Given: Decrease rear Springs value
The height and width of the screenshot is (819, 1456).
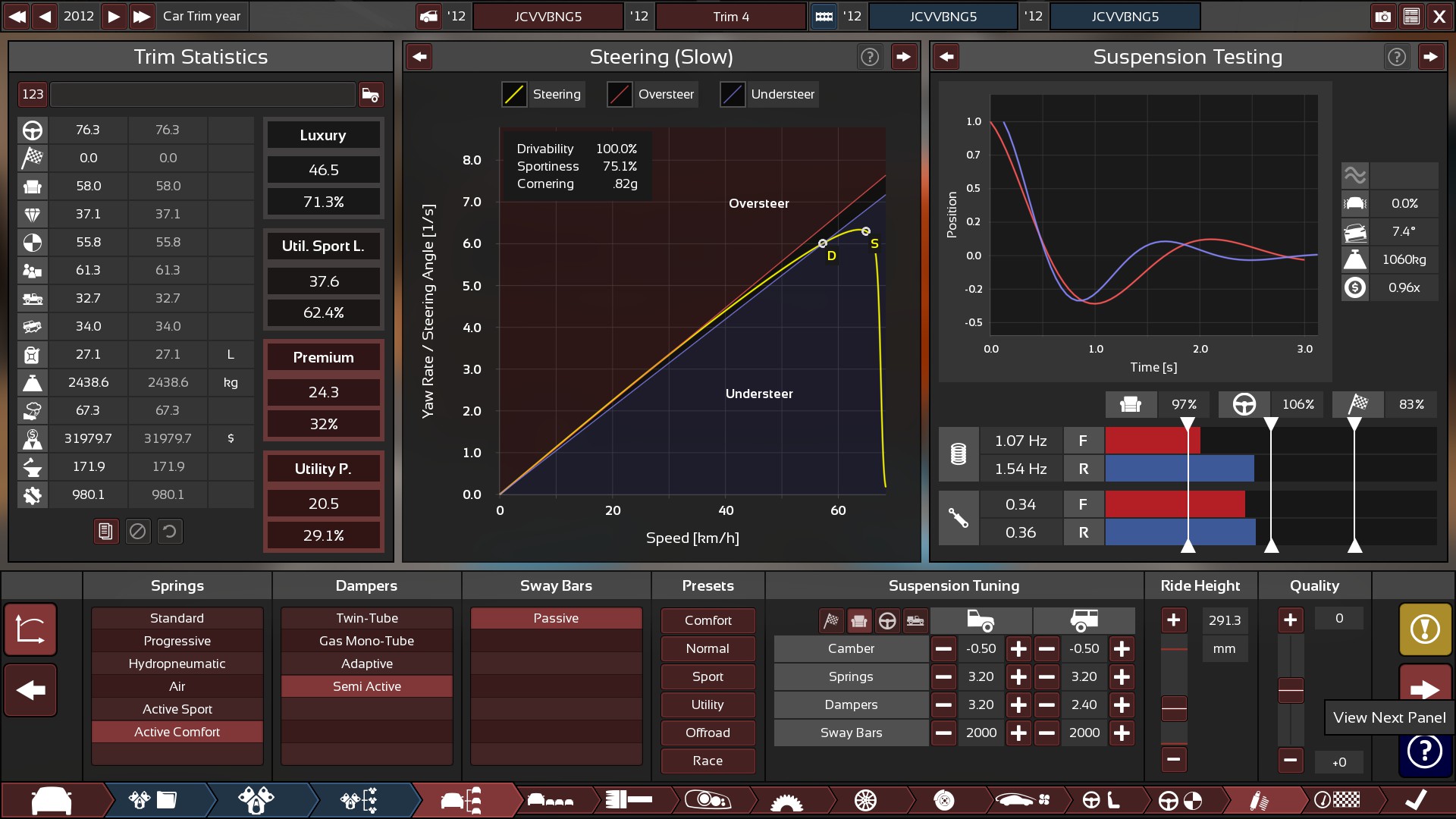Looking at the screenshot, I should 1046,677.
